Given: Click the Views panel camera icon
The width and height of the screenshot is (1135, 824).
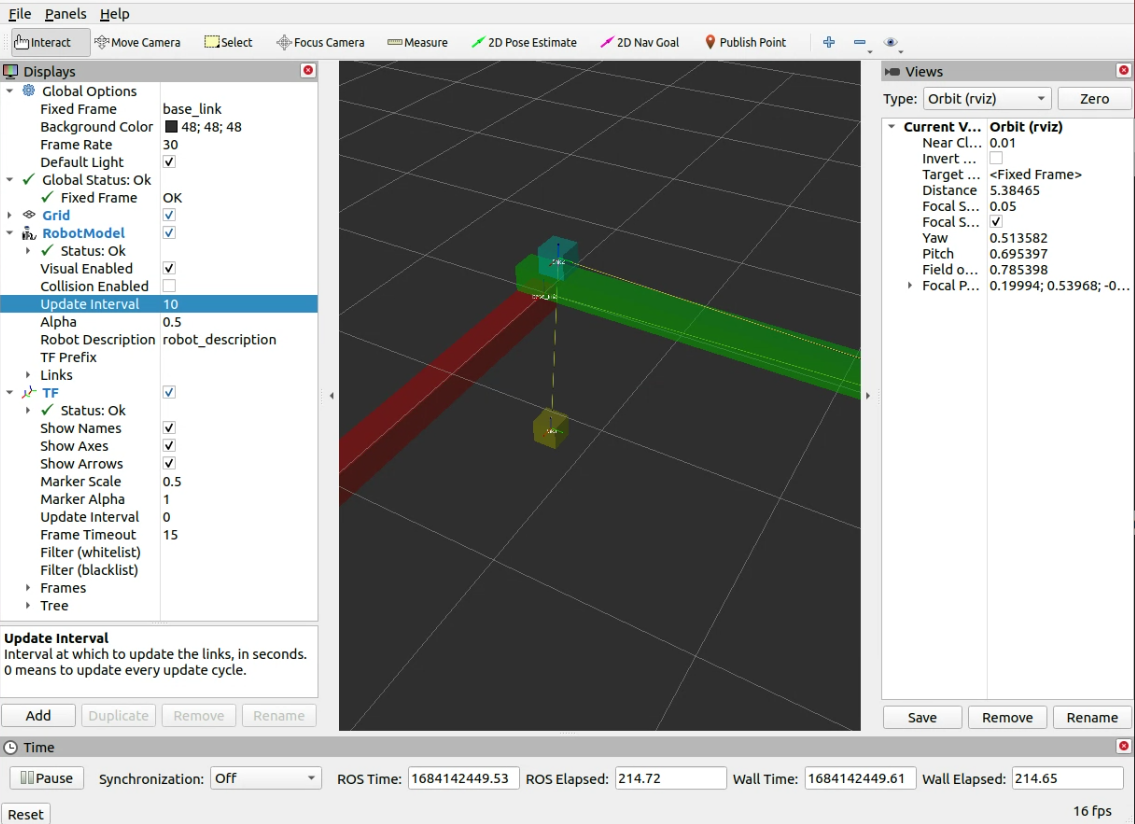Looking at the screenshot, I should pyautogui.click(x=893, y=71).
